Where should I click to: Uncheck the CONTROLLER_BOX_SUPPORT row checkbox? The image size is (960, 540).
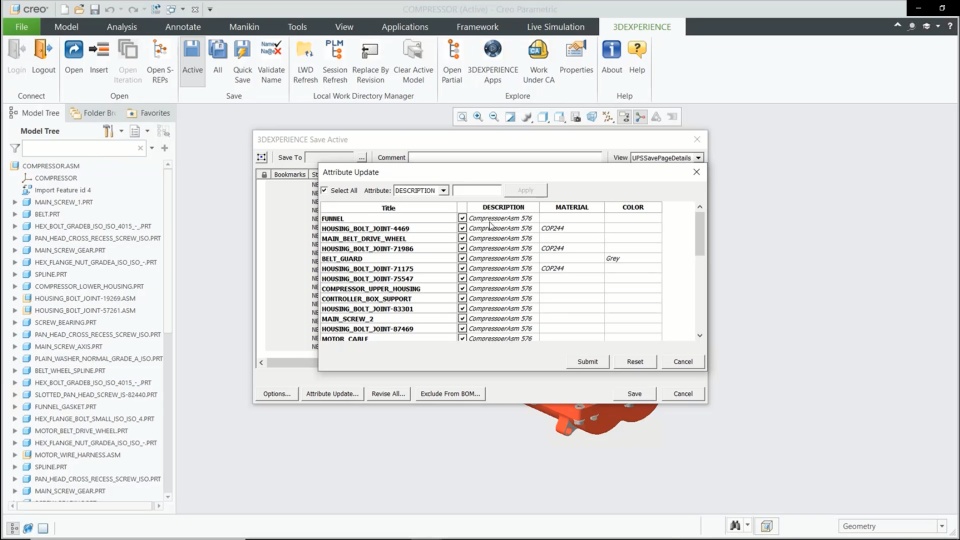(x=462, y=298)
